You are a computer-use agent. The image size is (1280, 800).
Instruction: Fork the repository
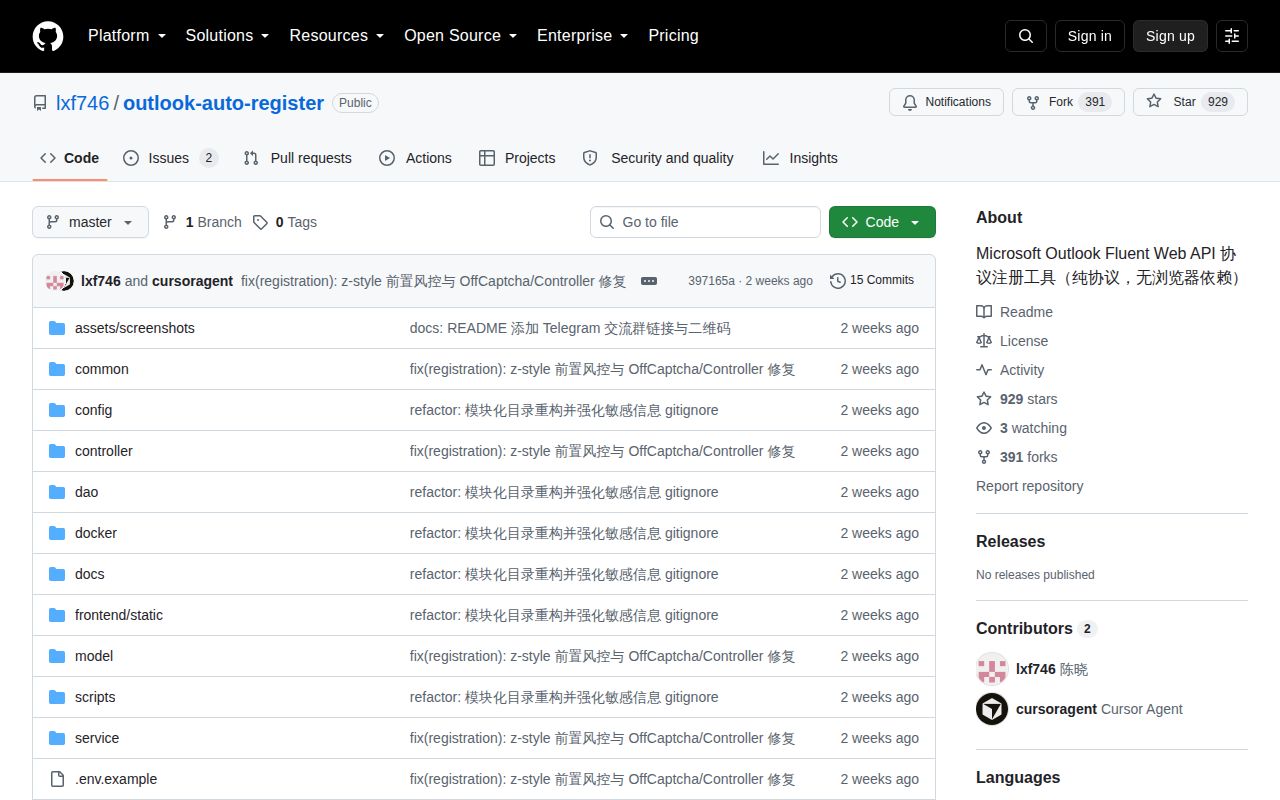coord(1068,102)
